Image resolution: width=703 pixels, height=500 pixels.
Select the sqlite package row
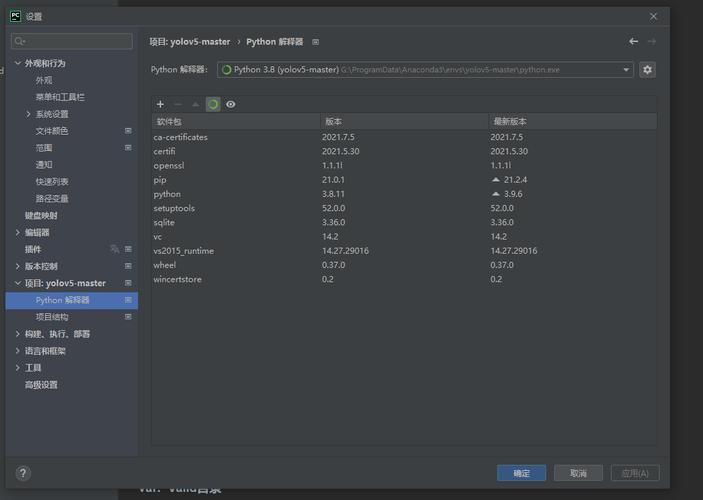(404, 222)
